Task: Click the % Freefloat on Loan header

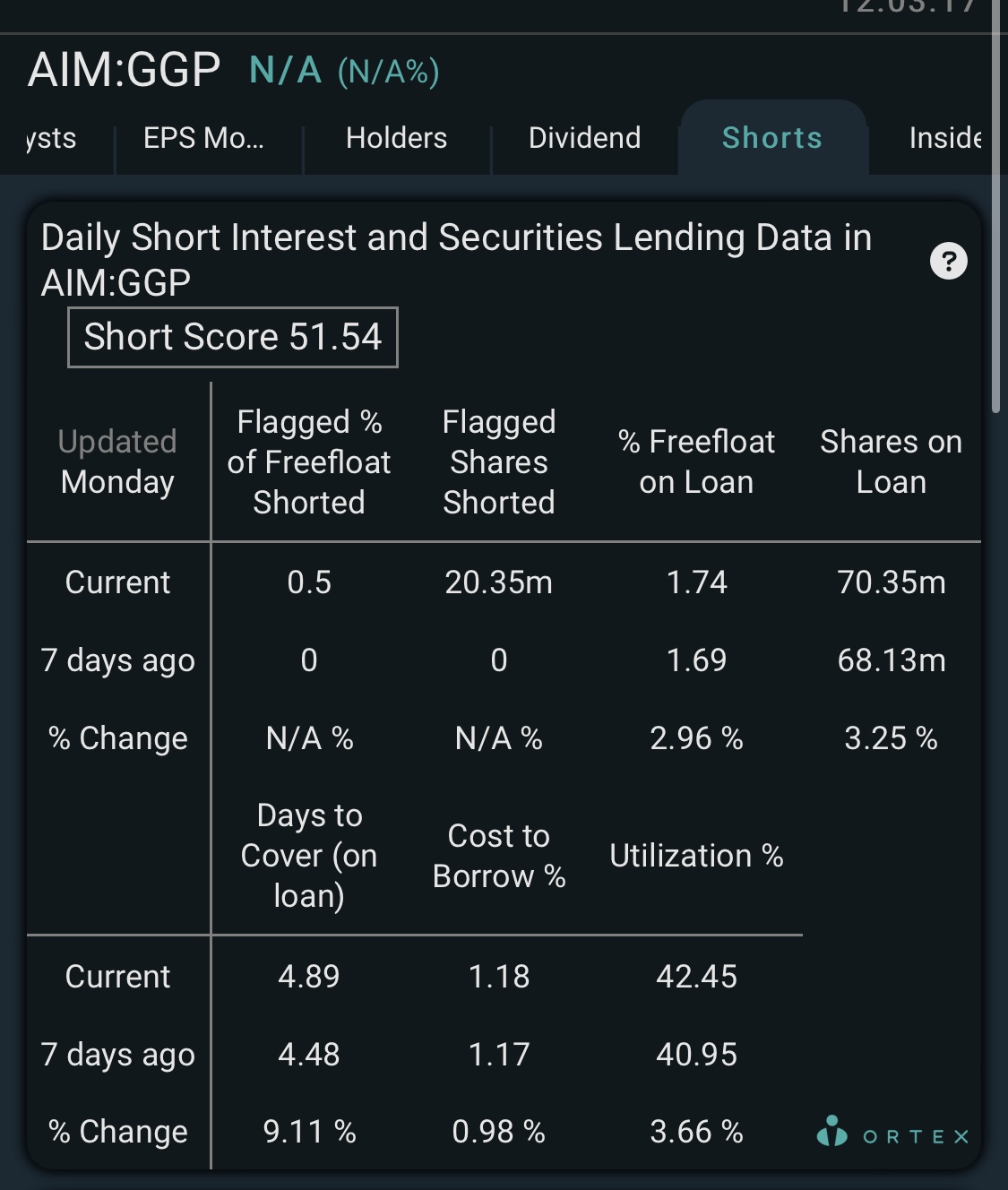Action: tap(696, 462)
